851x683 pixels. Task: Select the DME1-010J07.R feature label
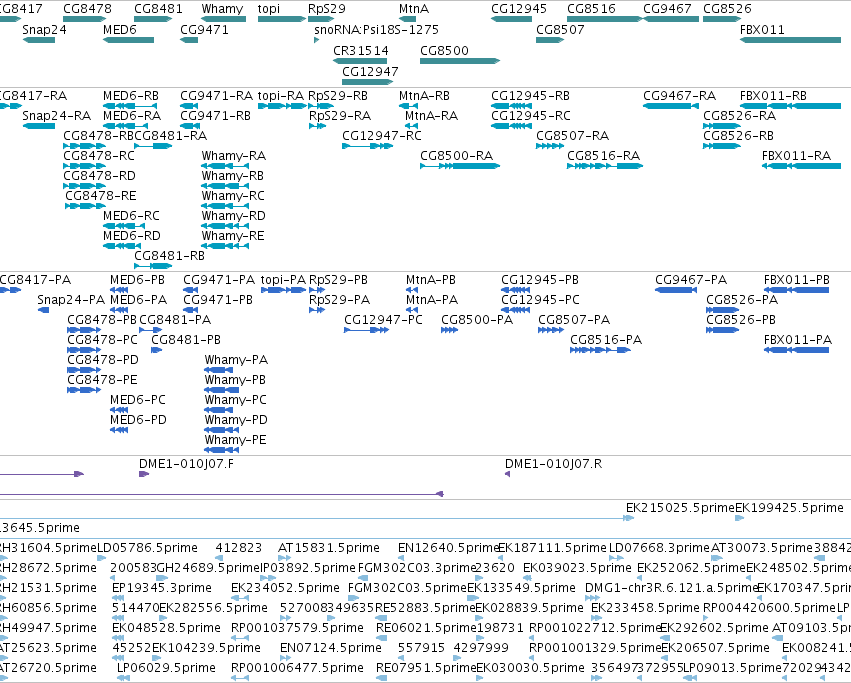coord(553,464)
